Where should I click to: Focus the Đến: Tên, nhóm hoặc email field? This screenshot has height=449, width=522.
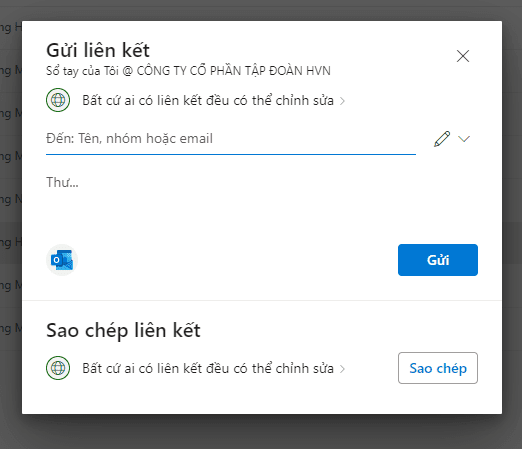pos(231,139)
